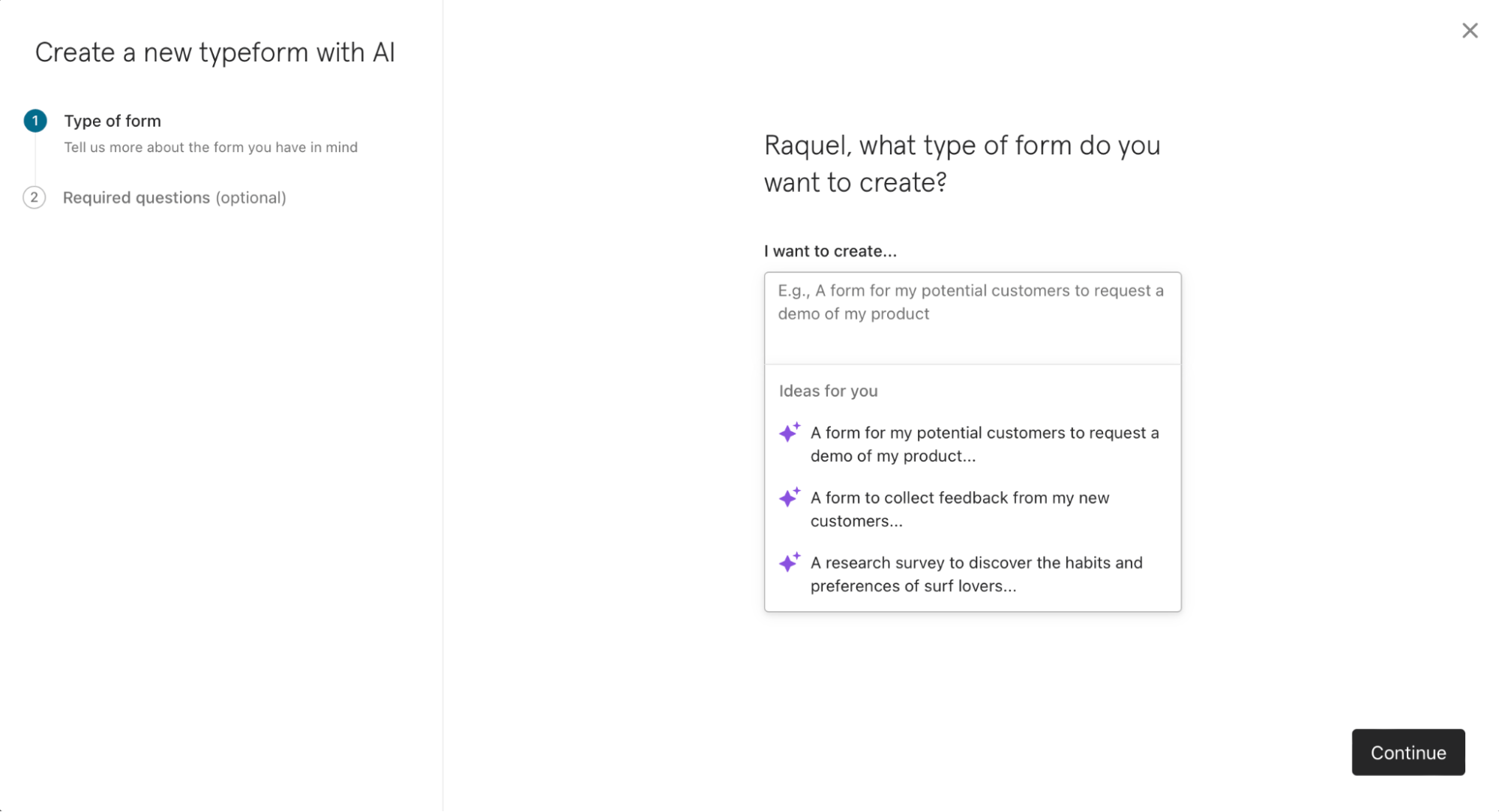Go to the "Required questions" step label
This screenshot has width=1499, height=812.
136,197
